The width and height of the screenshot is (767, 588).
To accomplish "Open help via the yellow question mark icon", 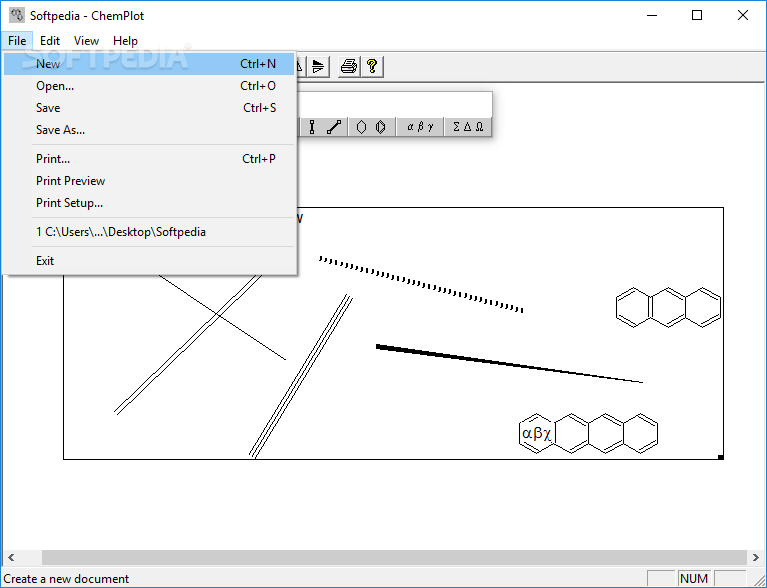I will (x=372, y=66).
